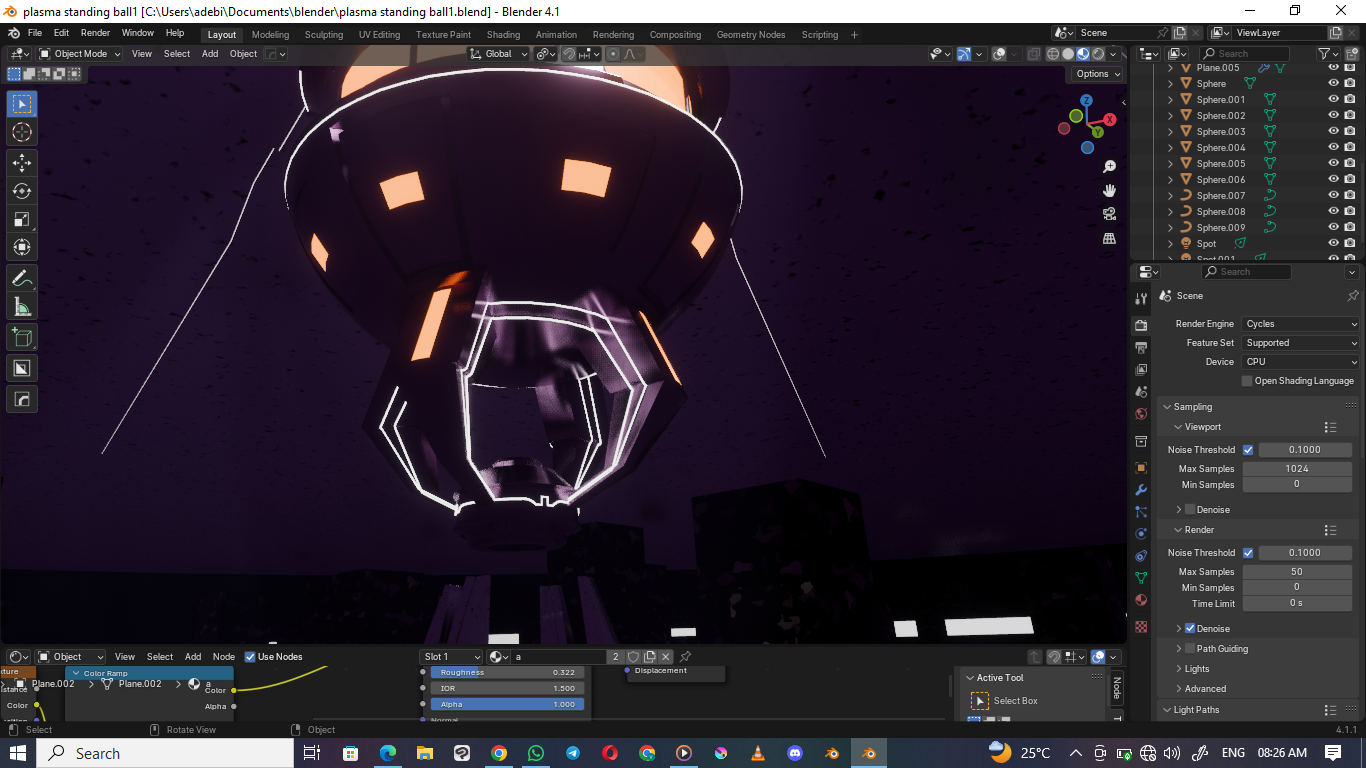Image resolution: width=1366 pixels, height=768 pixels.
Task: Uncheck Viewport Noise Threshold checkbox
Action: pyautogui.click(x=1248, y=450)
